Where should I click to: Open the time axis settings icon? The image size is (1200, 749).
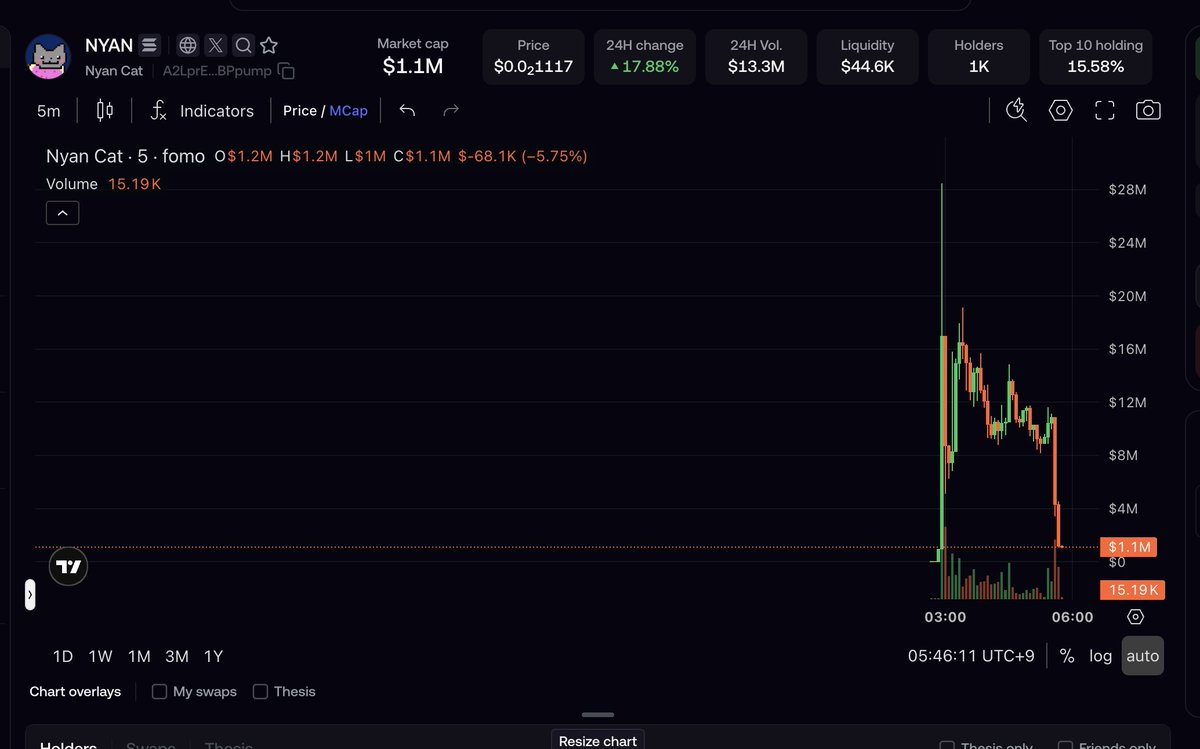tap(1135, 617)
